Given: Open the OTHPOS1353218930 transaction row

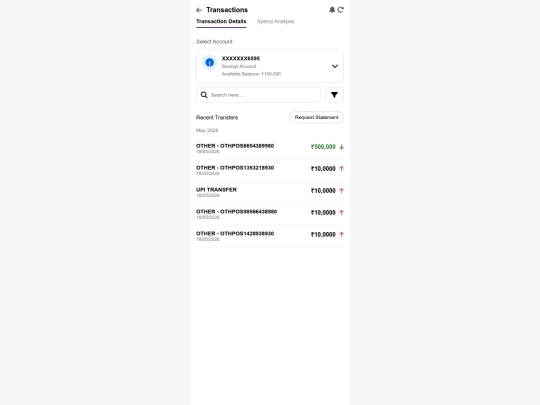Looking at the screenshot, I should coord(270,170).
